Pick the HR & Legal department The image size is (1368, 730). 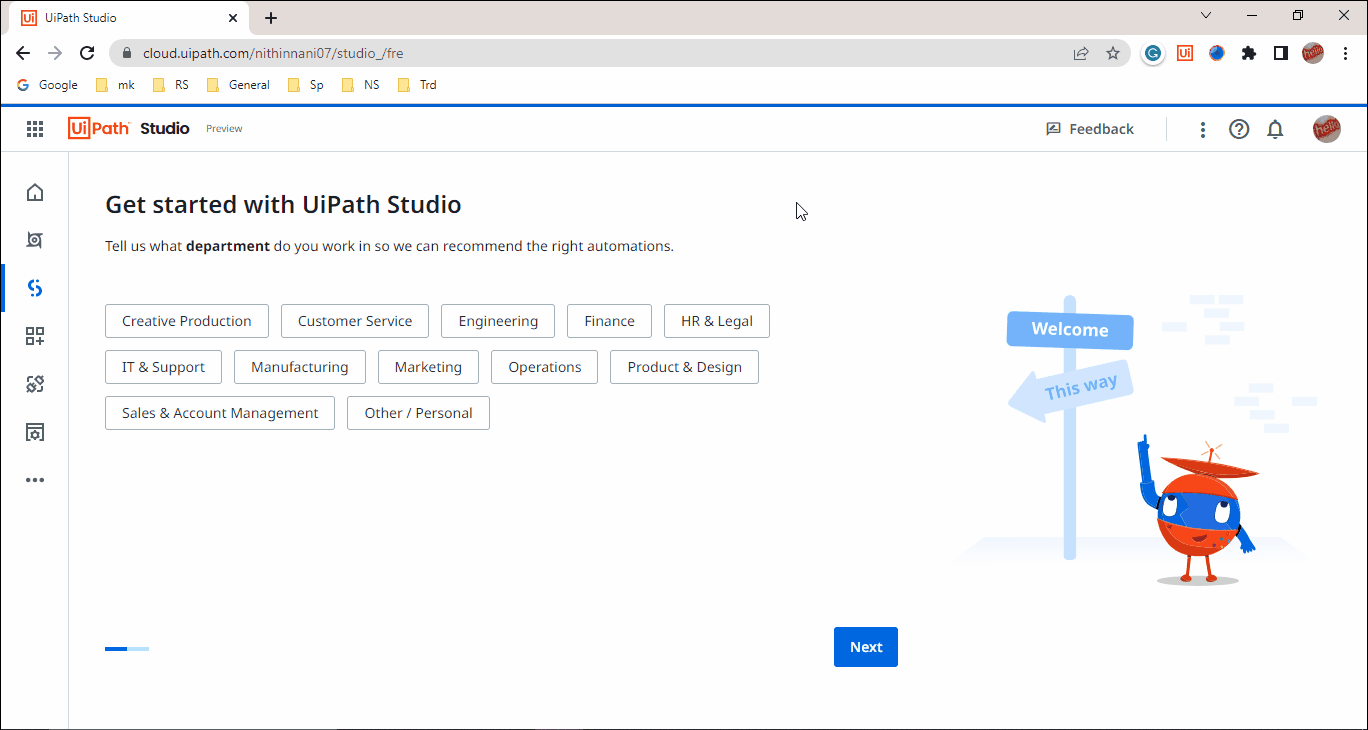click(x=717, y=321)
